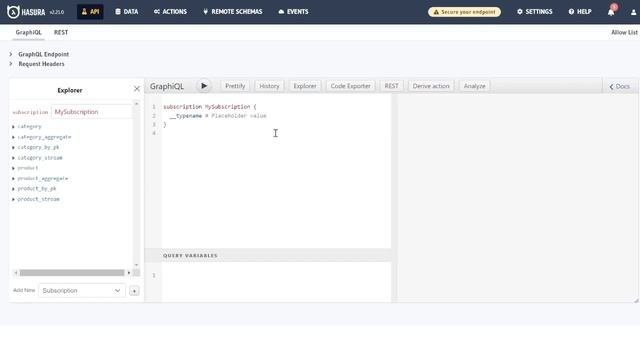640x360 pixels.
Task: Click the __typename line in editor
Action: click(x=218, y=116)
